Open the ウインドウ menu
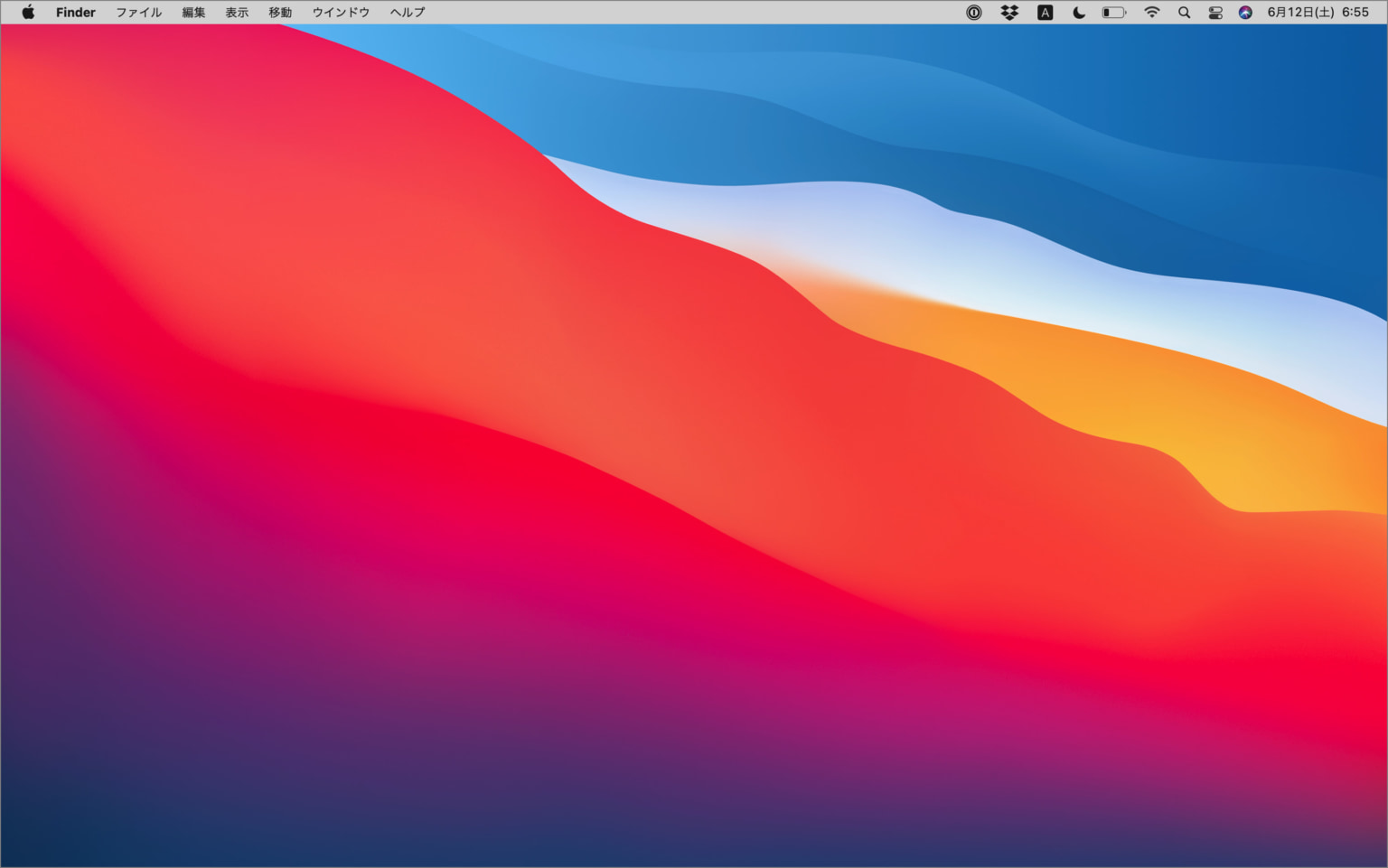1388x868 pixels. click(341, 13)
